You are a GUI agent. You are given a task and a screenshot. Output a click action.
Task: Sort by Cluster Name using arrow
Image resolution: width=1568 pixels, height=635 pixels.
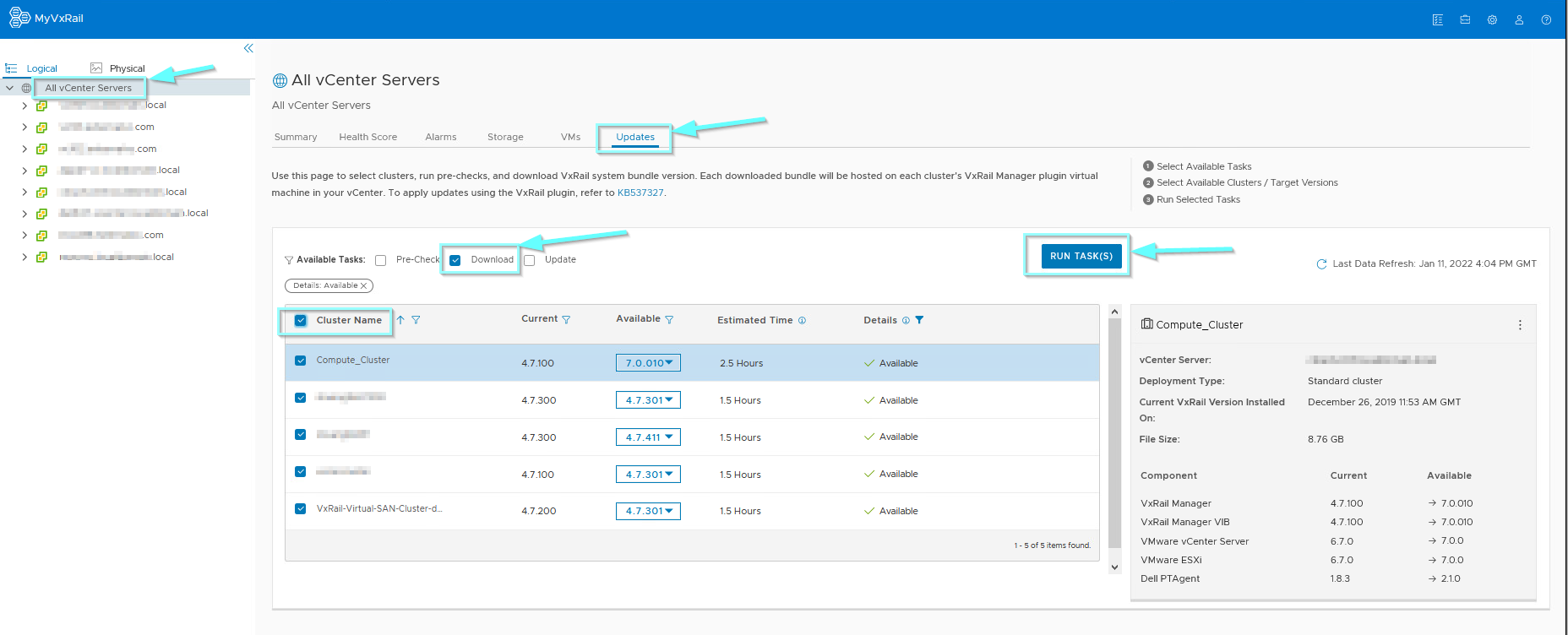[x=400, y=320]
